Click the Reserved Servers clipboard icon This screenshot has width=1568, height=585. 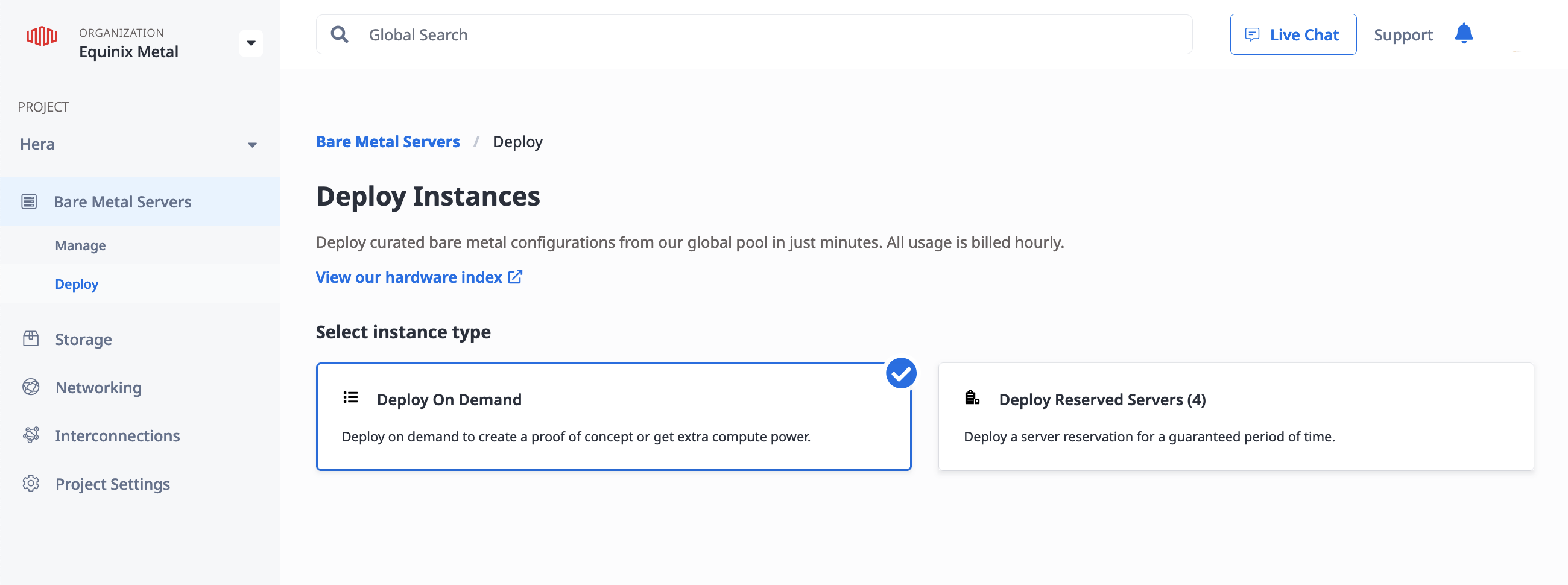tap(972, 398)
